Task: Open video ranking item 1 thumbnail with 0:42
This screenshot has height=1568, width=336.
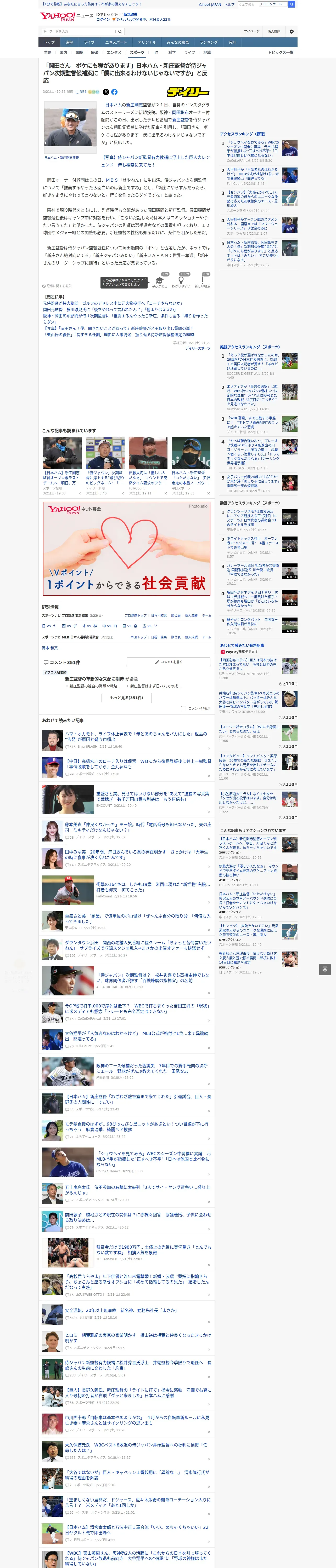Action: pyautogui.click(x=290, y=517)
